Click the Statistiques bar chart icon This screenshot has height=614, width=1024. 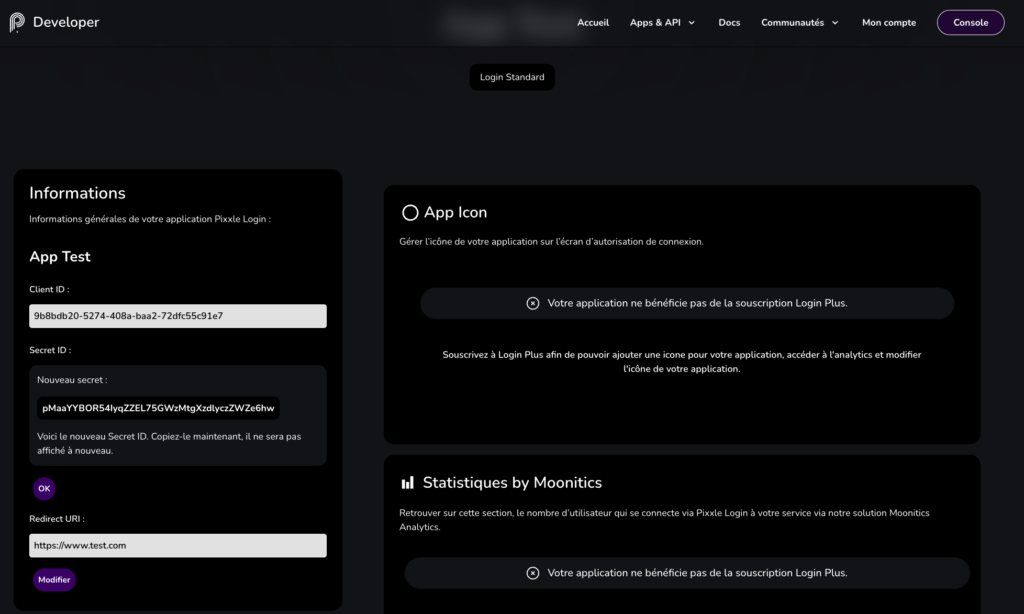408,483
